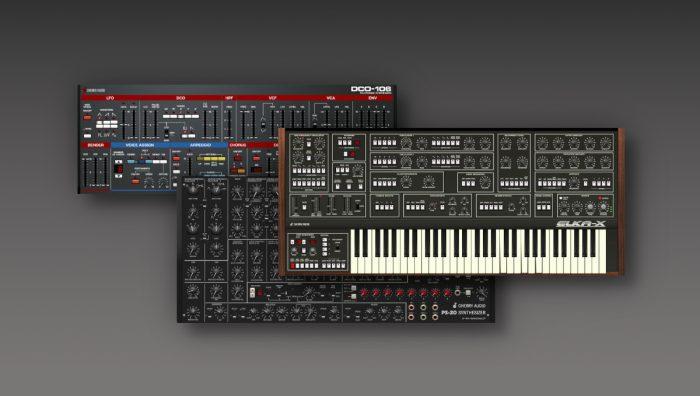Viewport: 700px width, 396px height.
Task: Select the DCO section header on DCO-106
Action: pyautogui.click(x=180, y=98)
